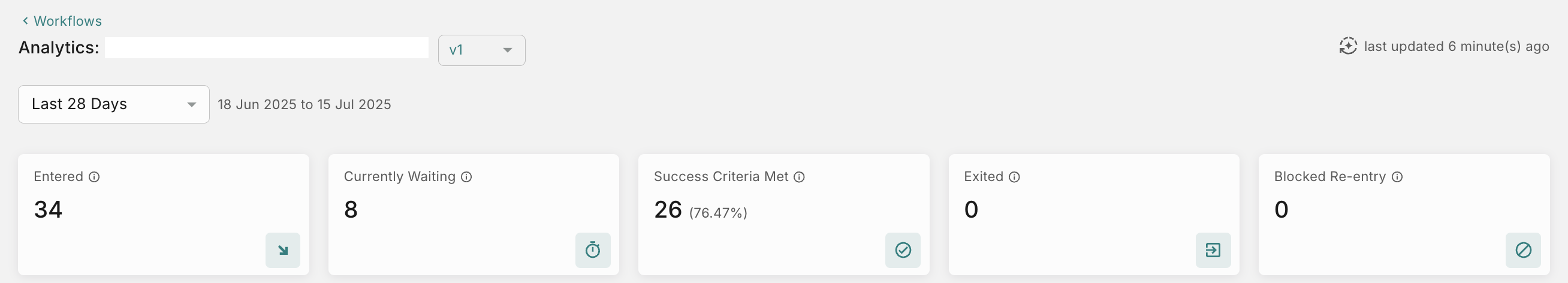Click the Currently Waiting stopwatch icon
1568x283 pixels.
[x=593, y=250]
